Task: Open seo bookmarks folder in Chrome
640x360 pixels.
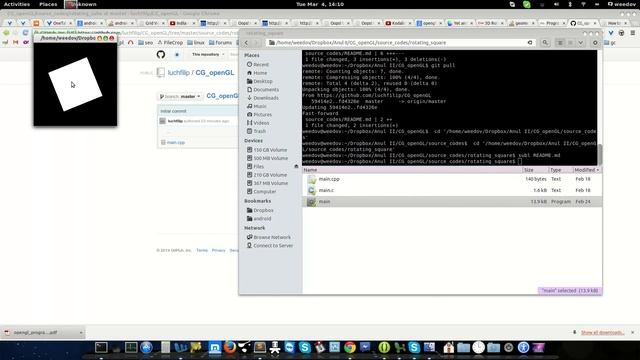Action: [x=145, y=42]
